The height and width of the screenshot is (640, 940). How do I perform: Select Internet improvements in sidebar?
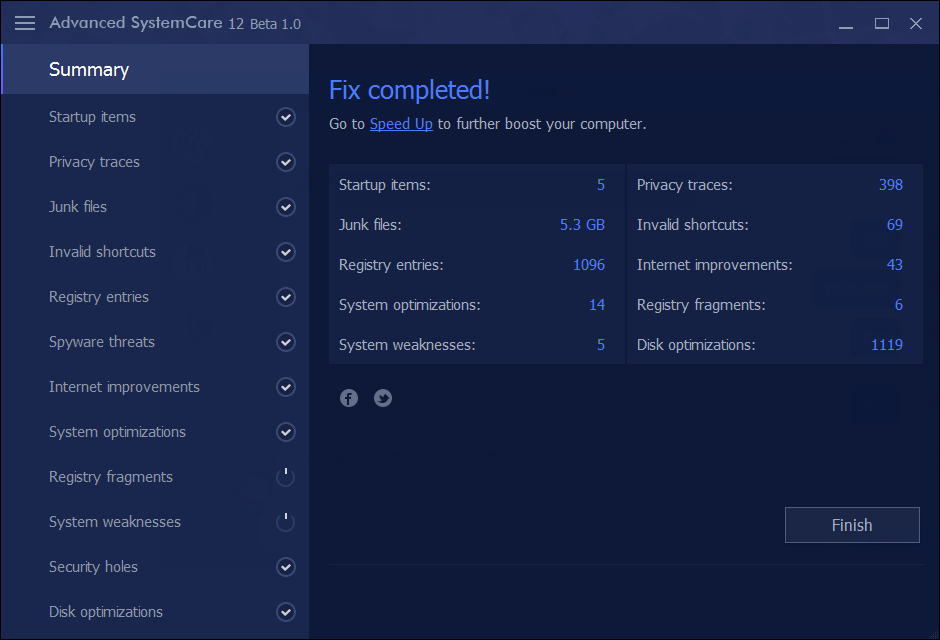(x=155, y=387)
